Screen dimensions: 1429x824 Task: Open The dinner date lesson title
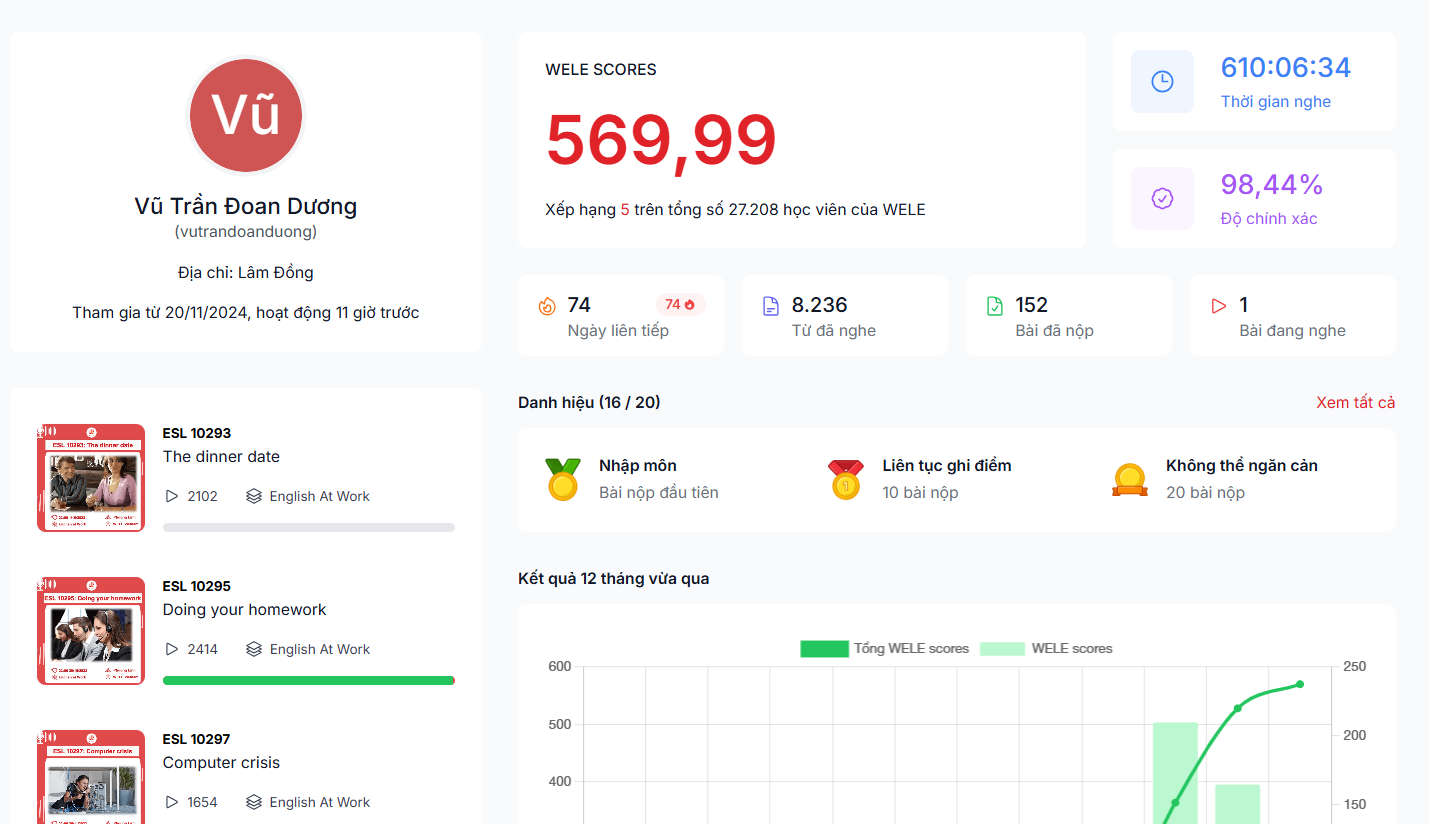(x=221, y=457)
